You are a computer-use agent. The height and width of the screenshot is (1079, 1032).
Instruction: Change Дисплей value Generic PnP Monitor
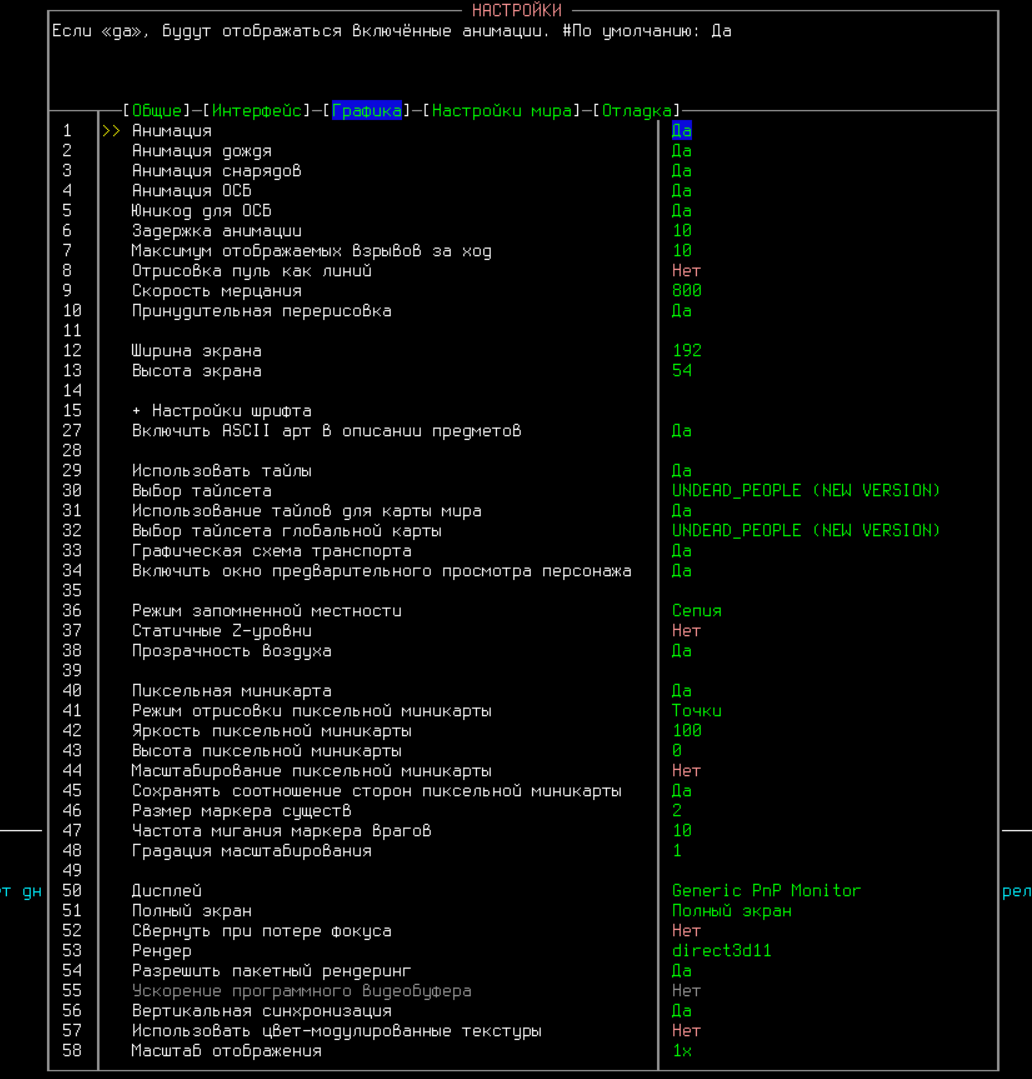pos(766,890)
